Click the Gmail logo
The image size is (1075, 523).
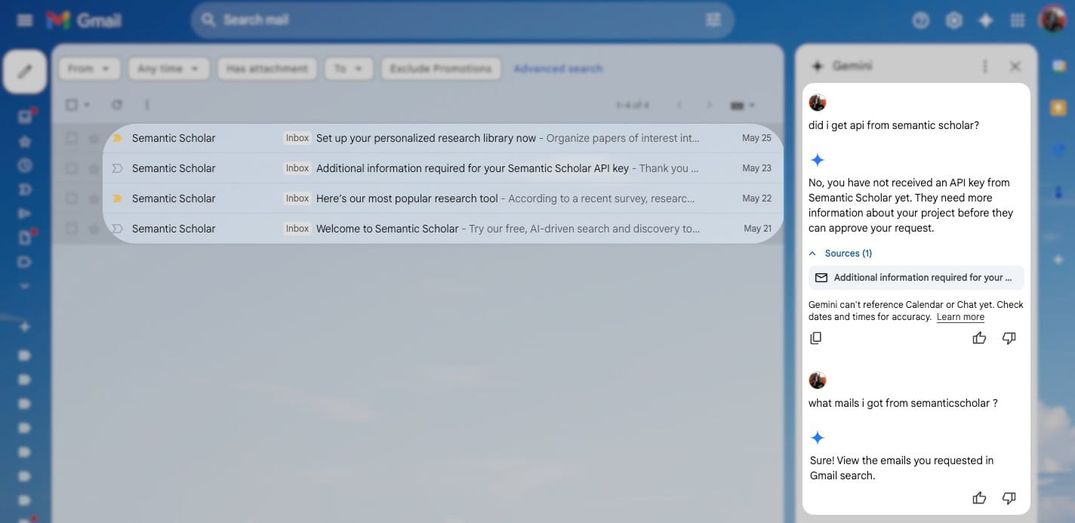(x=84, y=21)
